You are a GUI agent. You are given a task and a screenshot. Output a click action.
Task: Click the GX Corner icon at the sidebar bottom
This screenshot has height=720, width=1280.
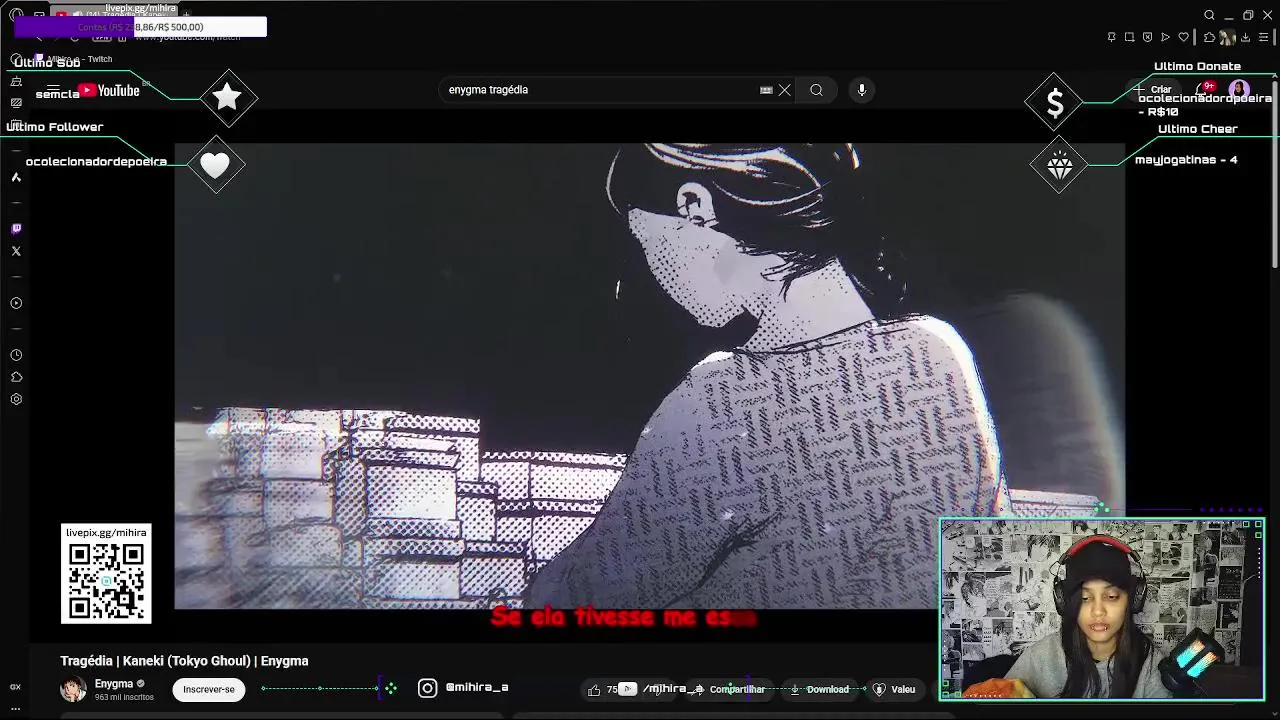pos(16,687)
